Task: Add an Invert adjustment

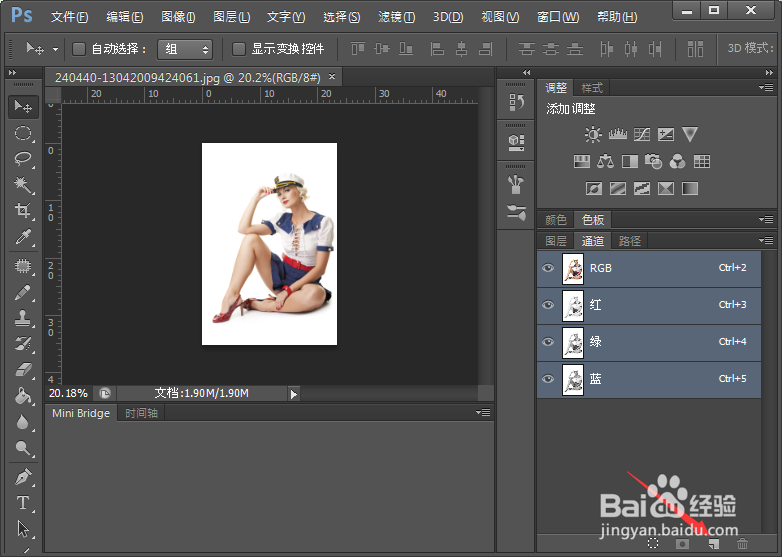Action: 593,188
